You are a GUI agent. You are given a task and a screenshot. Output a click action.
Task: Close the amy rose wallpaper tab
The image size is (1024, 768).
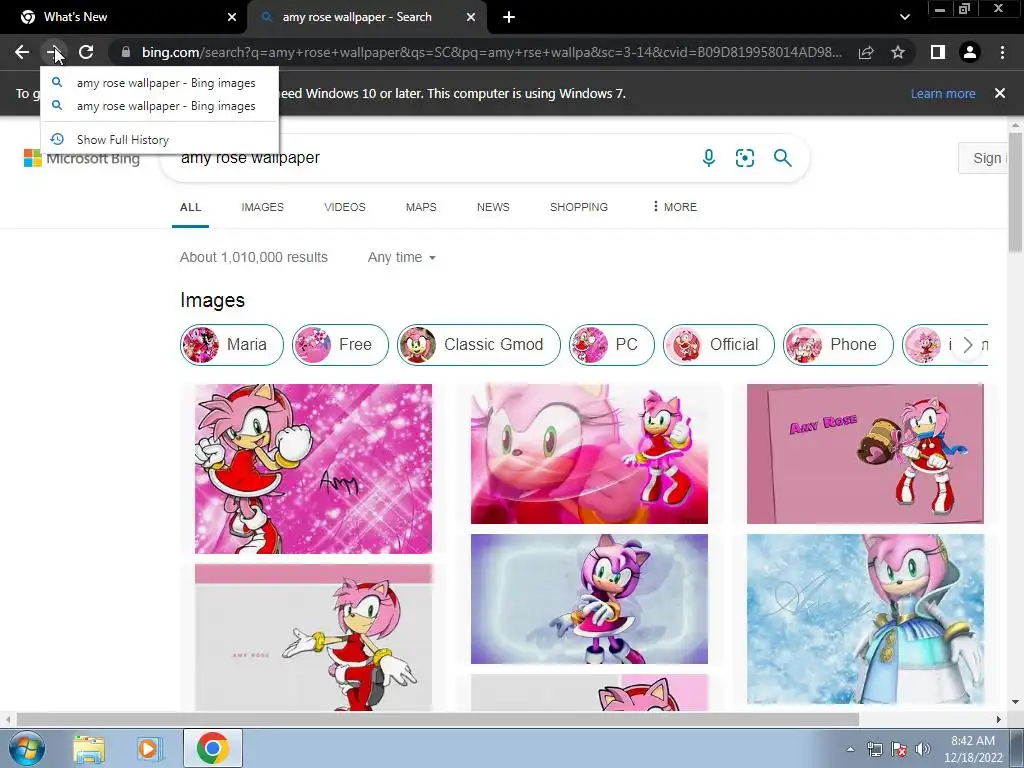[x=471, y=17]
